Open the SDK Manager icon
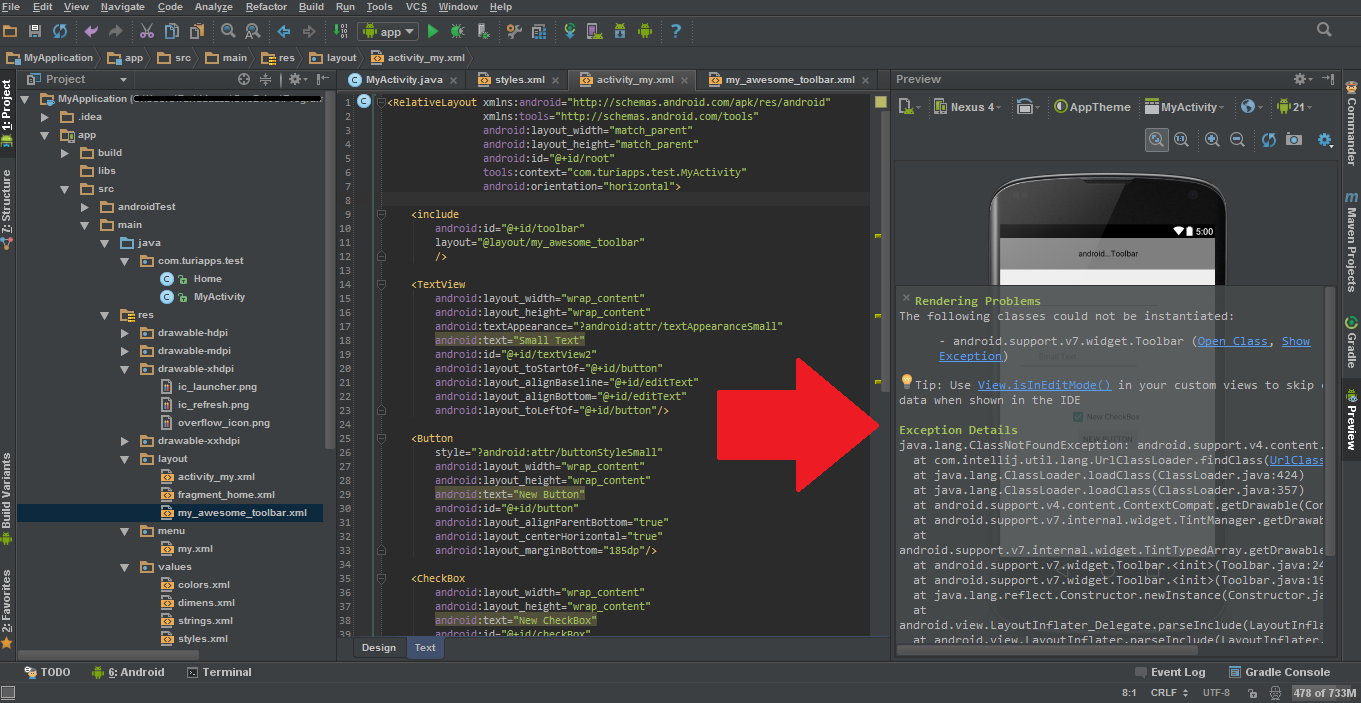Screen dimensions: 1361x703 click(x=620, y=32)
